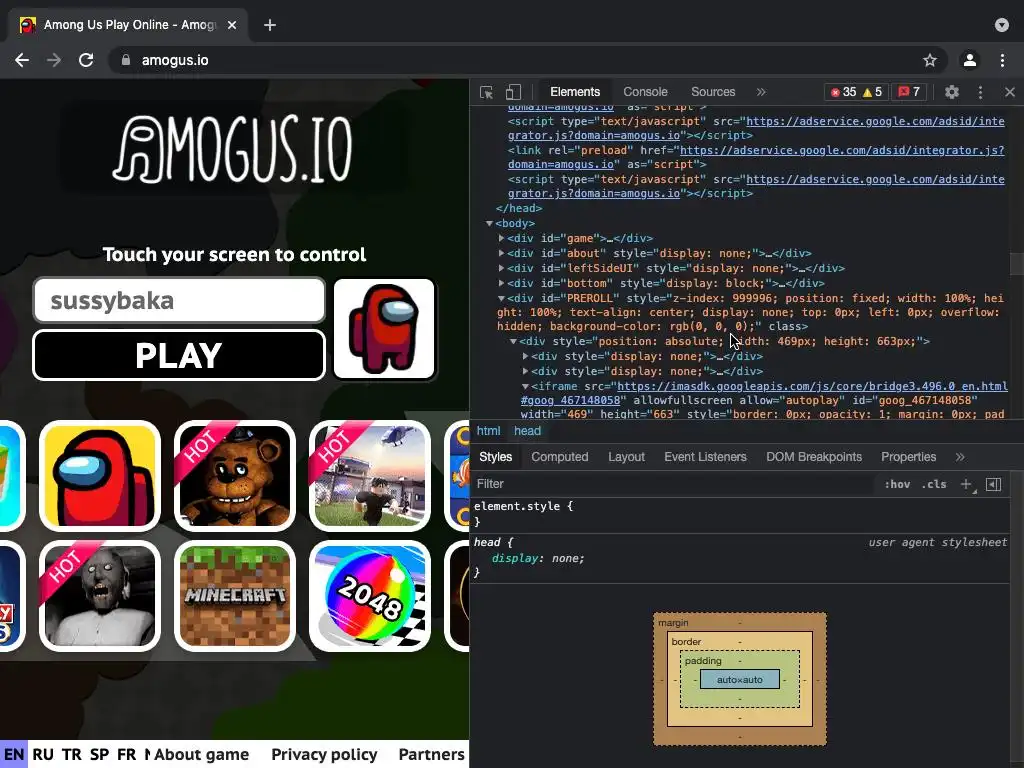Toggle the device toolbar icon
The width and height of the screenshot is (1024, 768).
[x=513, y=92]
